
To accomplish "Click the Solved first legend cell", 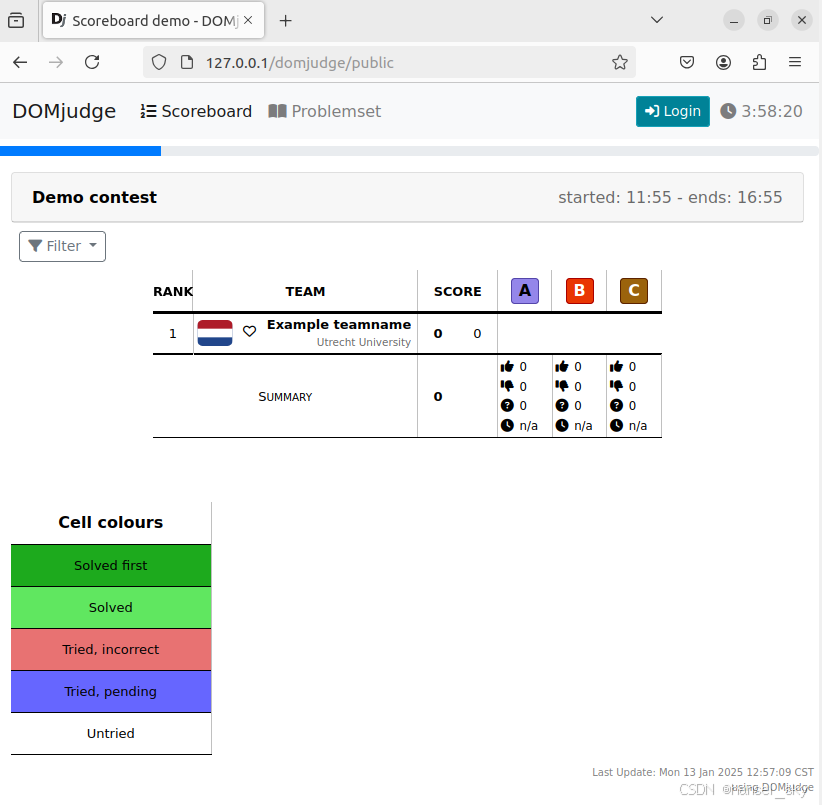I will point(111,565).
